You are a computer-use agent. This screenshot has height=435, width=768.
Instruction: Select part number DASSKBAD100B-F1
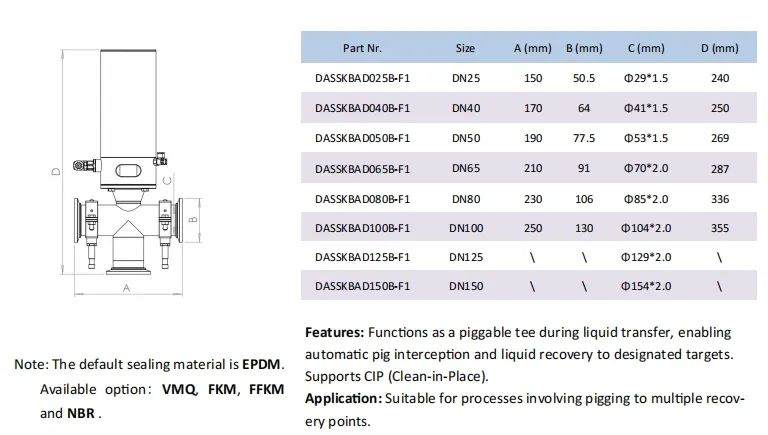click(362, 228)
